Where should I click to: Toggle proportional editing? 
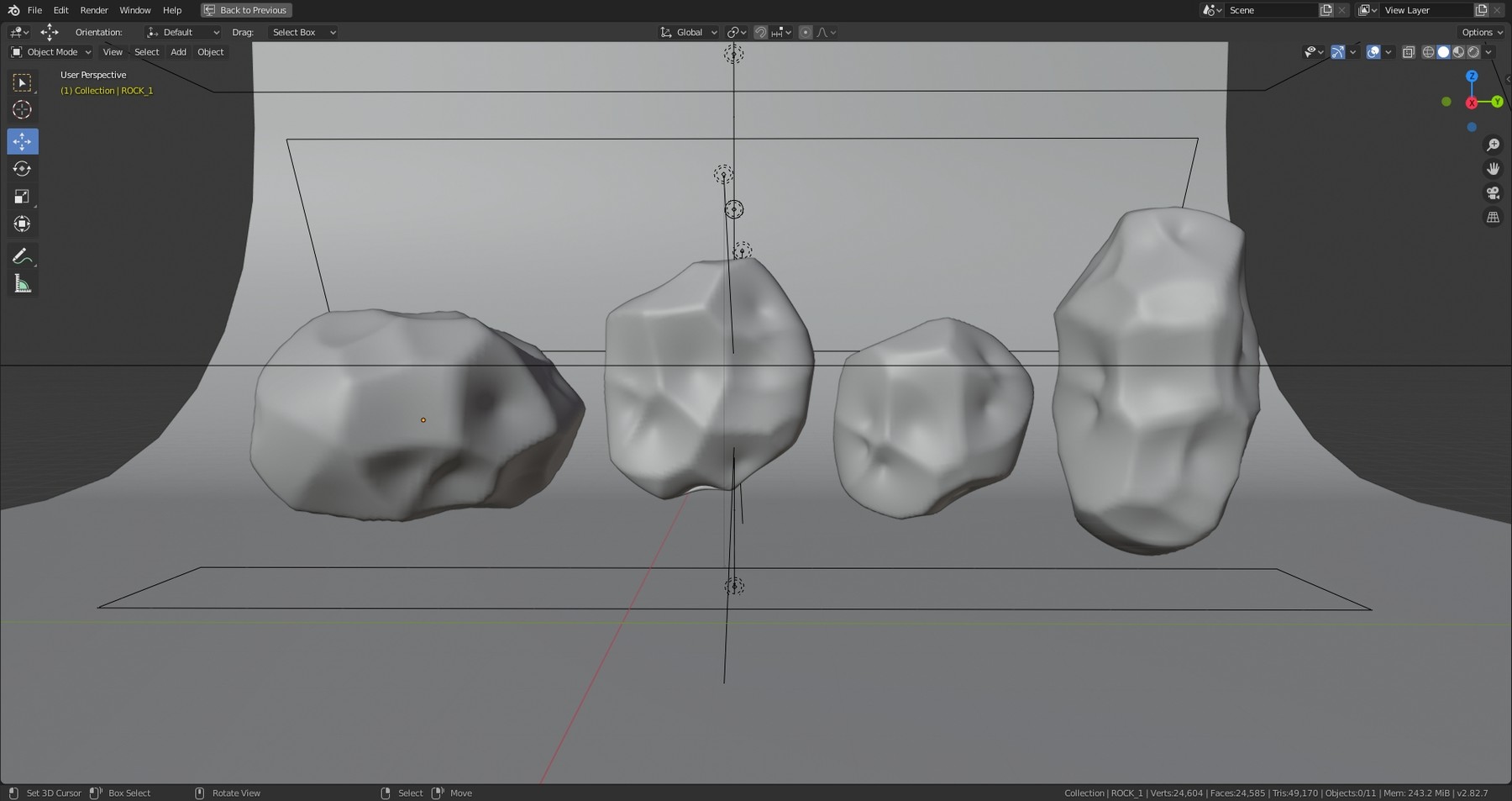tap(806, 32)
